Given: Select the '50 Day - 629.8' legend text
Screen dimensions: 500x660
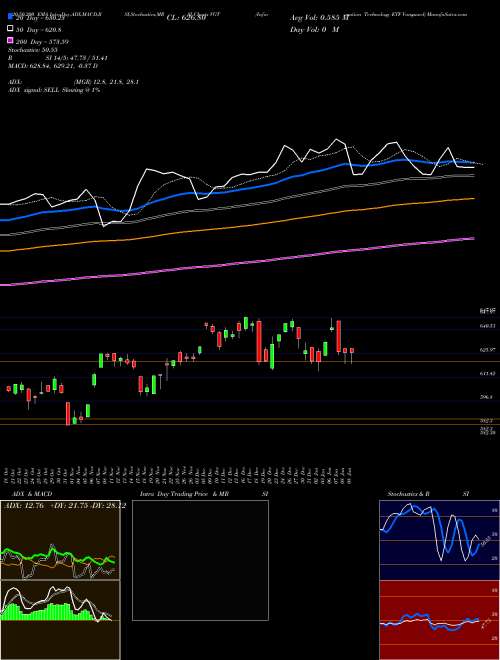Looking at the screenshot, I should tap(38, 29).
